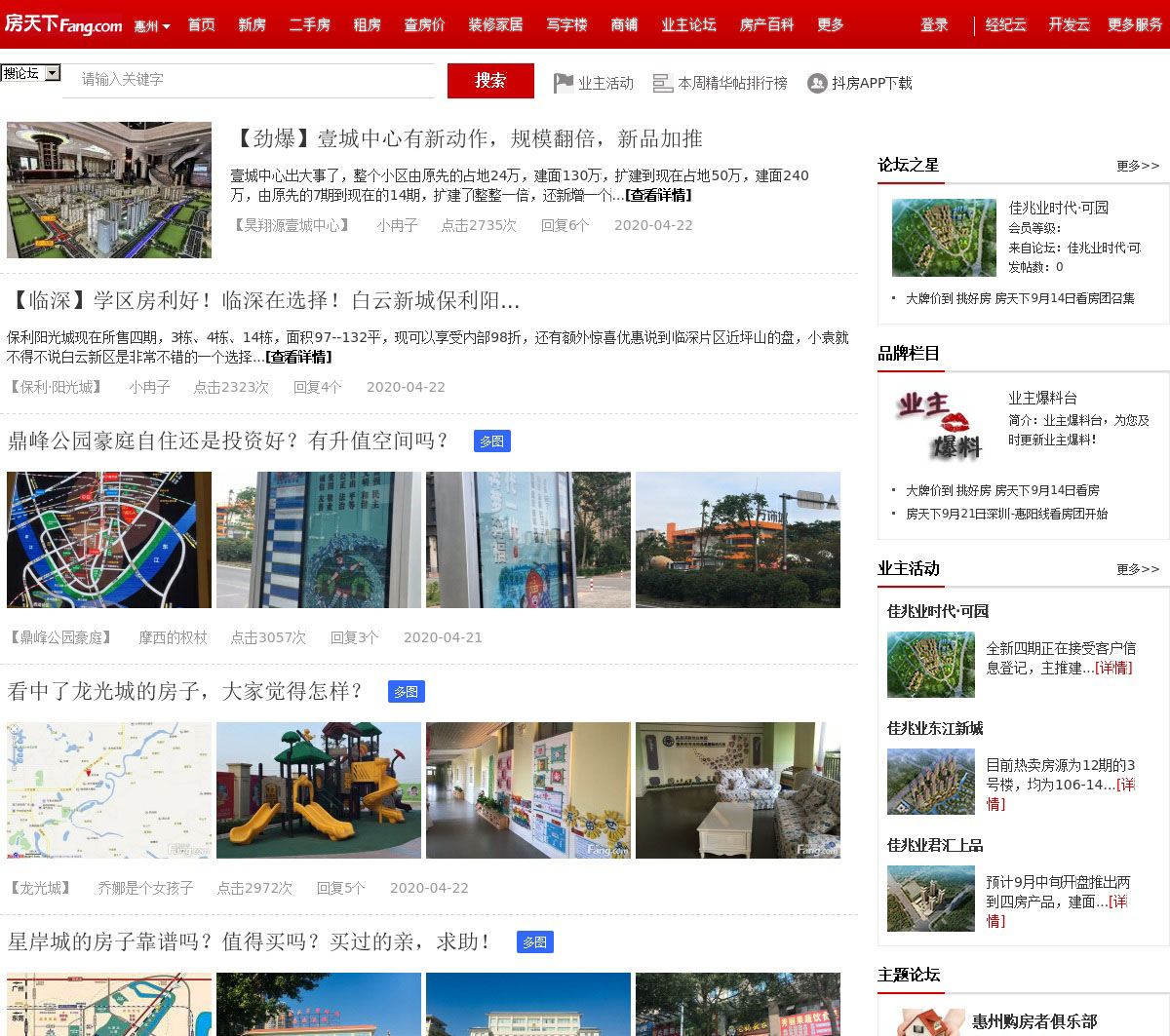Expand 更多>> beside 论坛之星
This screenshot has height=1036, width=1170.
(x=1138, y=166)
